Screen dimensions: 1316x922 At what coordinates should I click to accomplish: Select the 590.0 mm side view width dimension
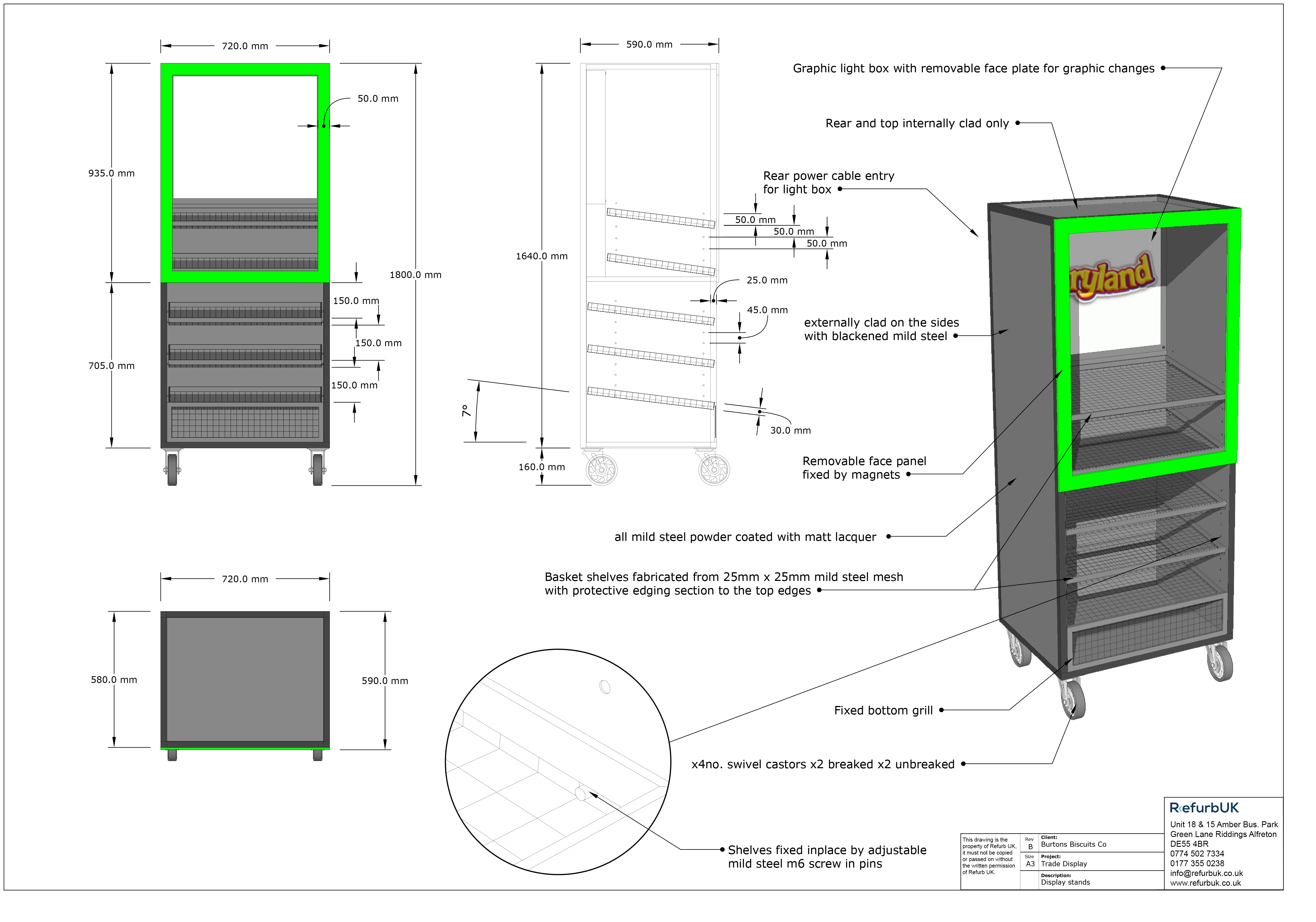[649, 44]
